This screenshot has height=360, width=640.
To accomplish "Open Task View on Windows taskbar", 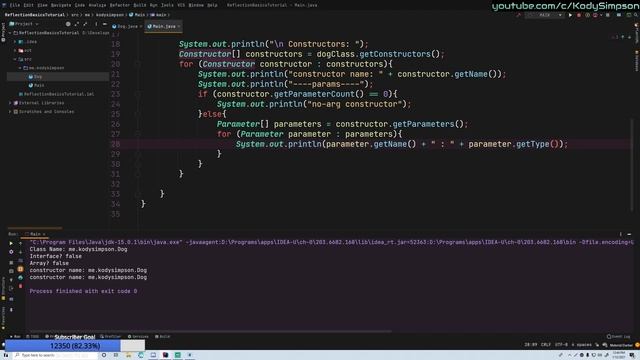I will 116,355.
